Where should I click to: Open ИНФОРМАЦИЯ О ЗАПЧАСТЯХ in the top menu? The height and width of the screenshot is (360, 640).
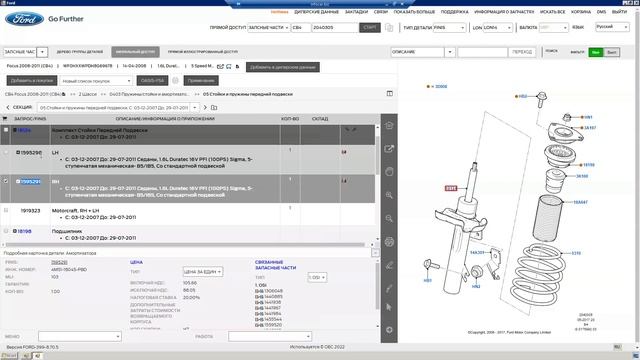click(x=504, y=12)
